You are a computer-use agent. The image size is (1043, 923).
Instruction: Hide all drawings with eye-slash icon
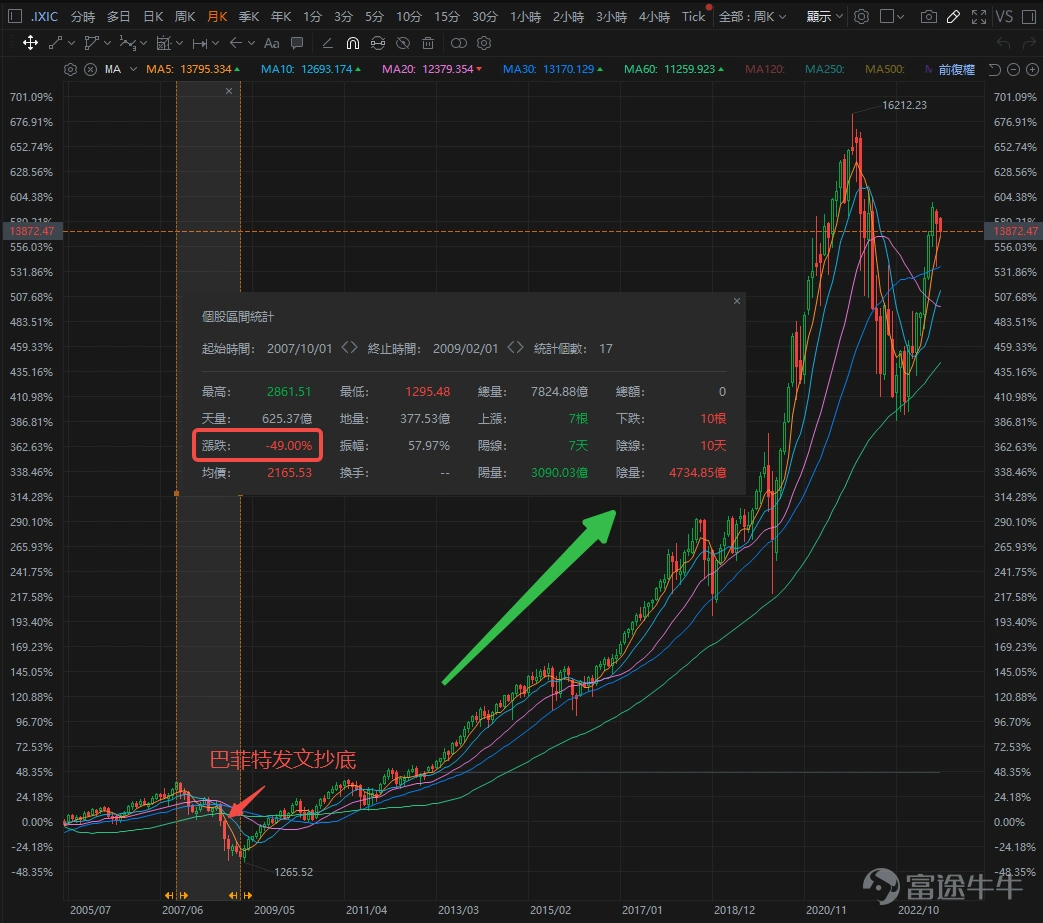click(403, 43)
